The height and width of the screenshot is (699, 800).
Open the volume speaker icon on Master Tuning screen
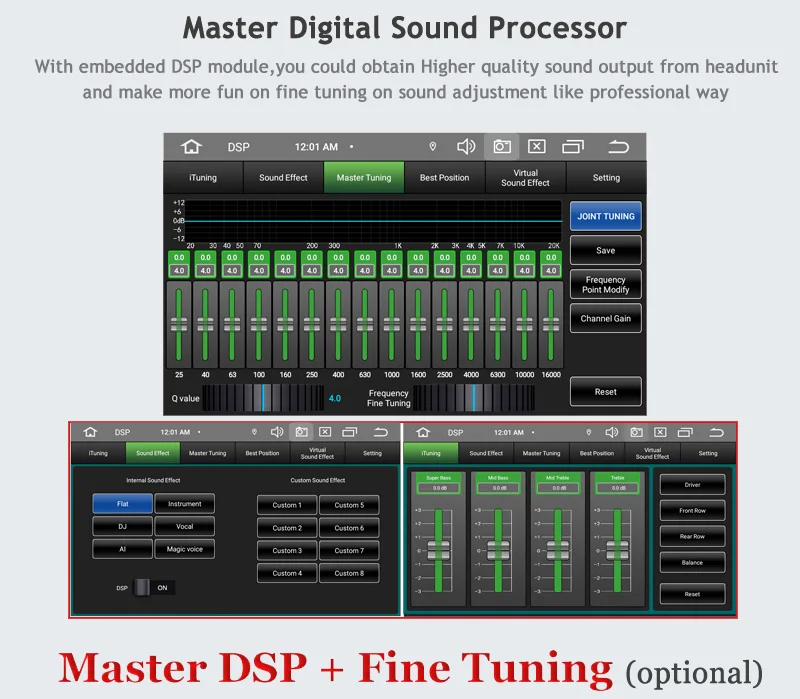(466, 147)
